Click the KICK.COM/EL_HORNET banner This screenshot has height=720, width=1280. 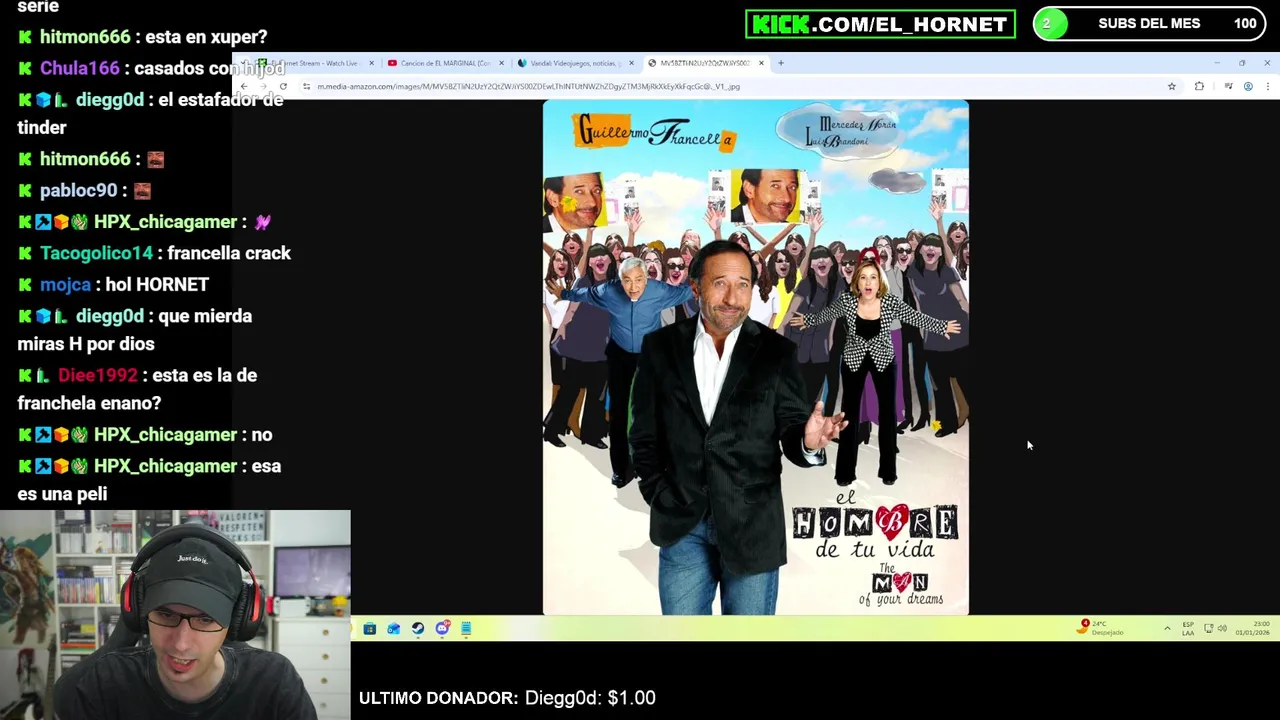(x=880, y=24)
